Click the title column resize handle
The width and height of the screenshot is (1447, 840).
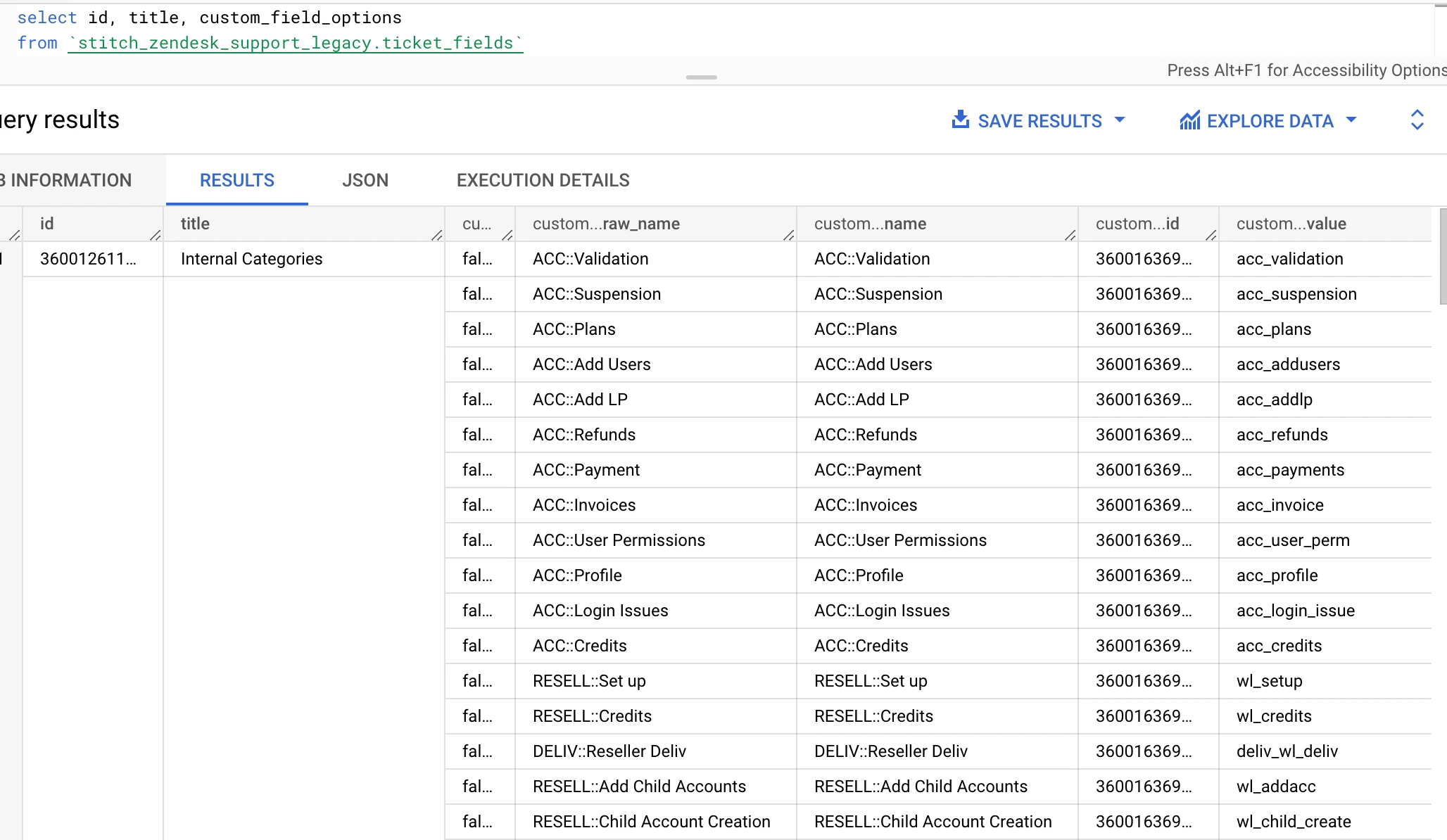coord(437,235)
